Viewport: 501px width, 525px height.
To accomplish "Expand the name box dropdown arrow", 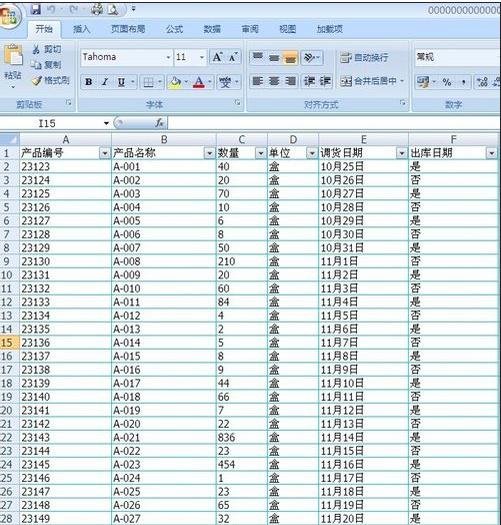I will (106, 124).
